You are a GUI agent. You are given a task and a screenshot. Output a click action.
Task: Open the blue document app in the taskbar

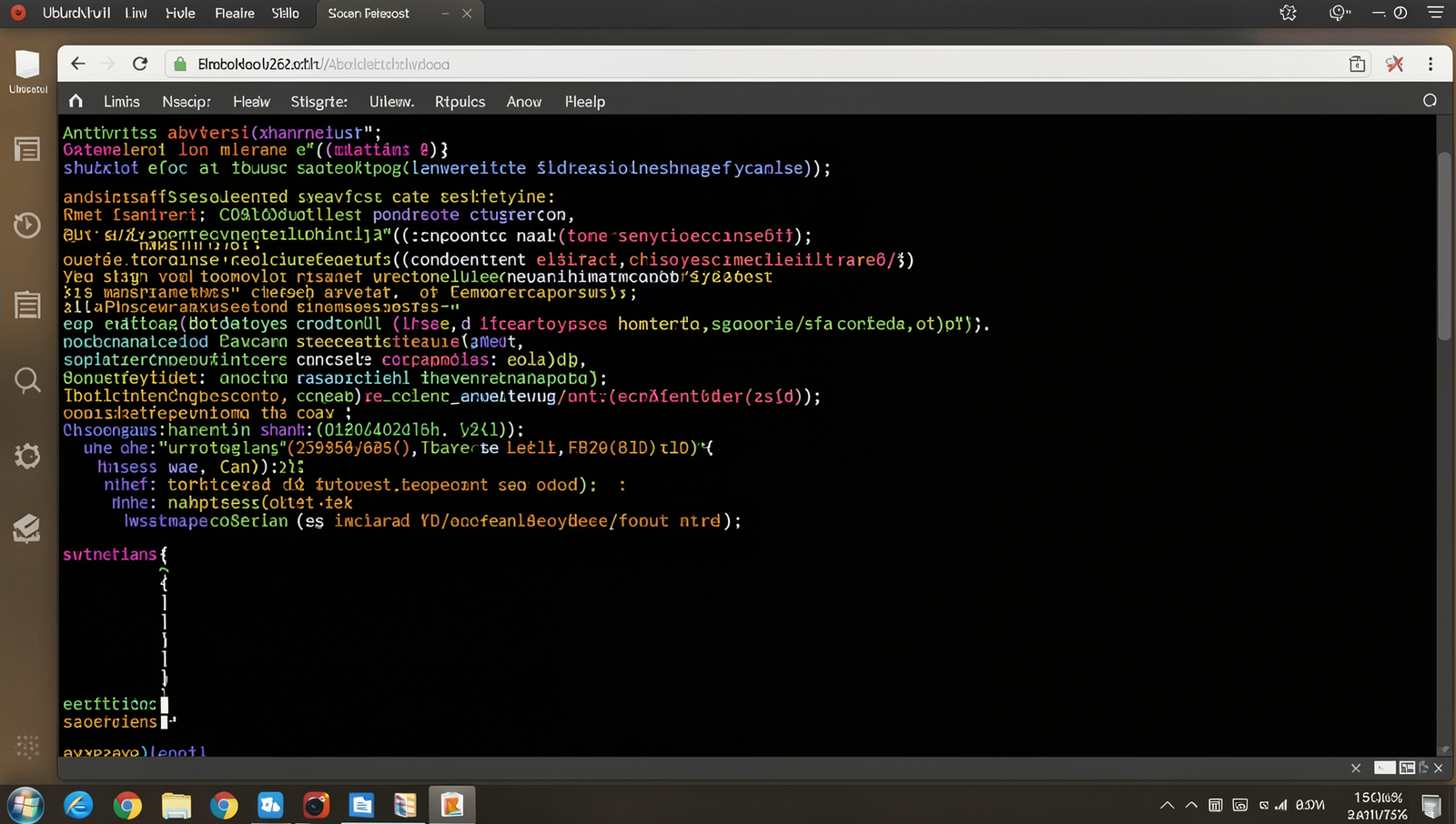361,805
